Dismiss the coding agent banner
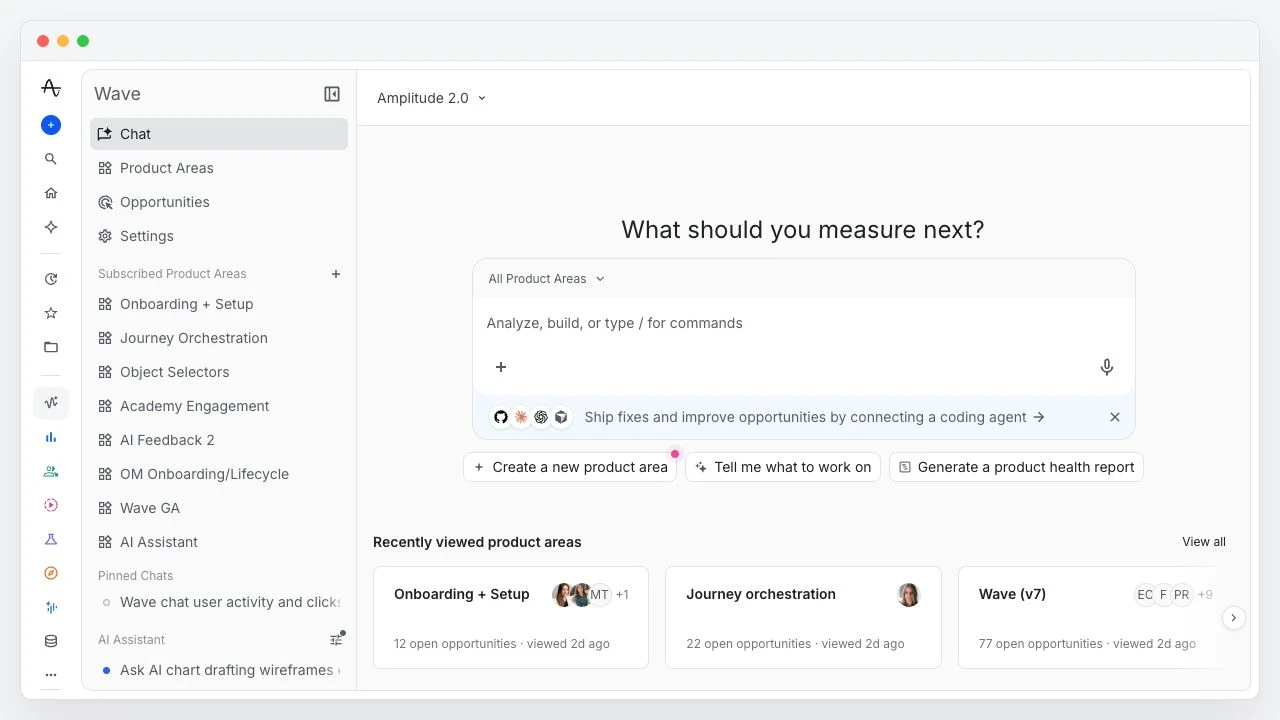Image resolution: width=1280 pixels, height=720 pixels. (x=1115, y=417)
